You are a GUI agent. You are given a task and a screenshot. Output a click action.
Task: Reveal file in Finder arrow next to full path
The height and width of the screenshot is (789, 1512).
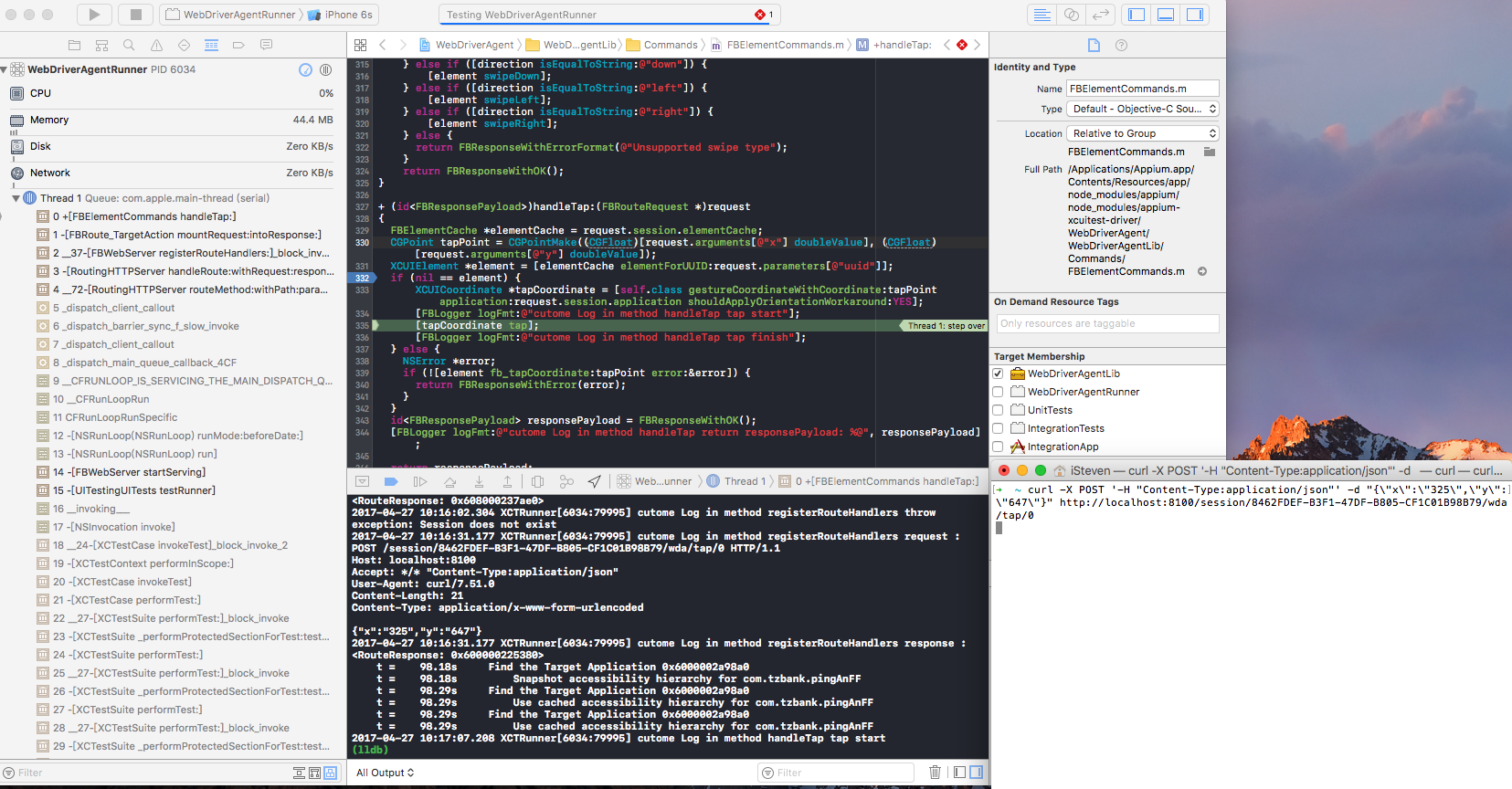(1202, 271)
